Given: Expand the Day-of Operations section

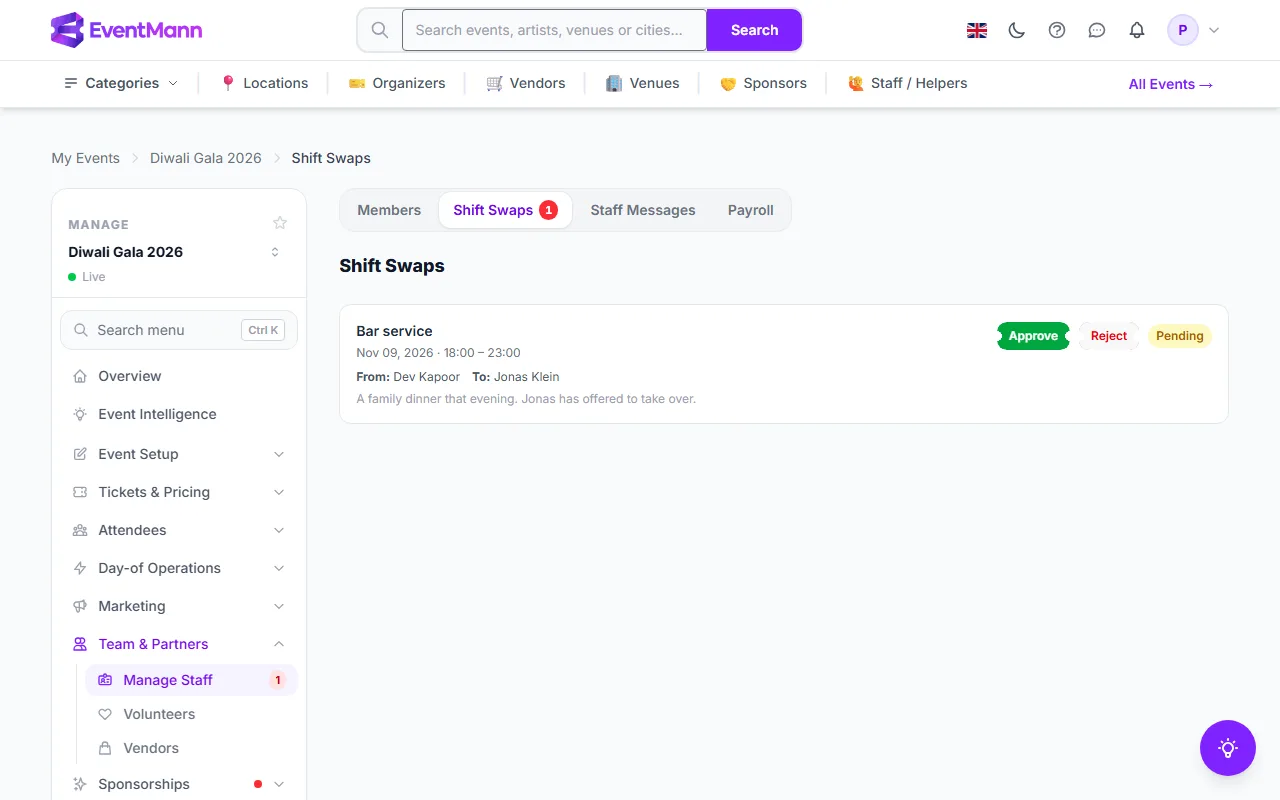Looking at the screenshot, I should tap(179, 568).
